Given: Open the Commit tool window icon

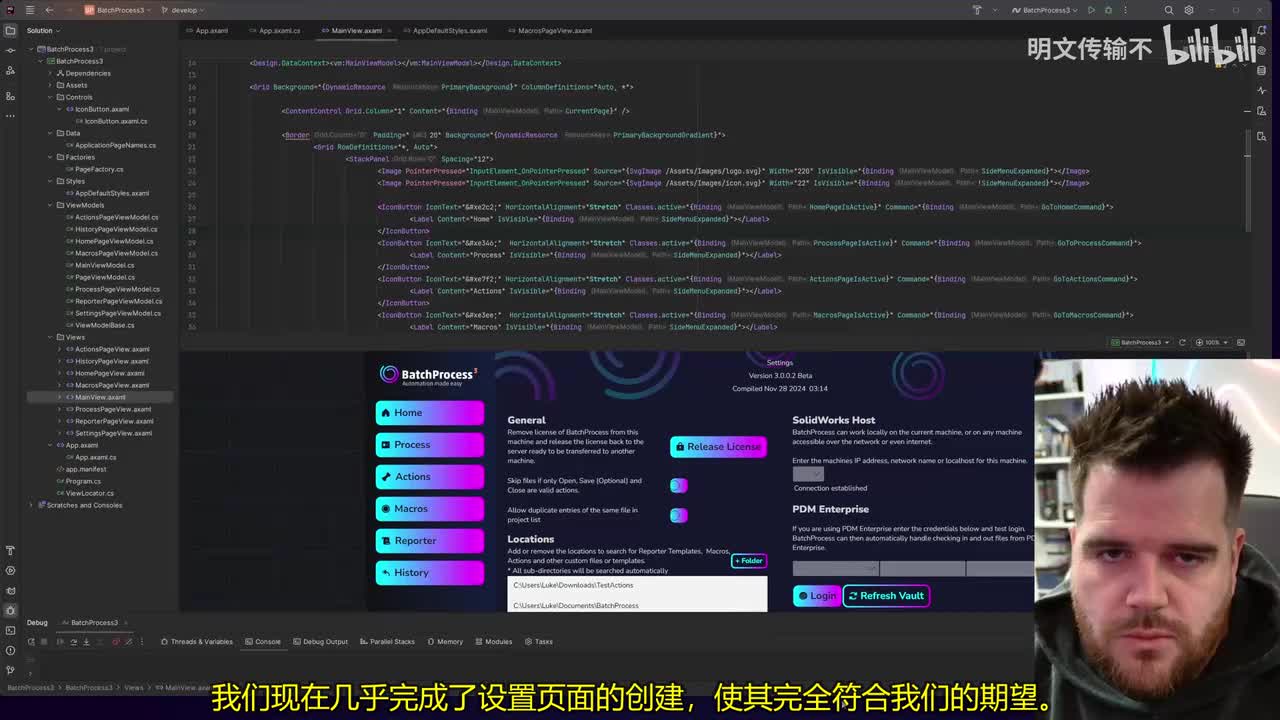Looking at the screenshot, I should point(10,50).
